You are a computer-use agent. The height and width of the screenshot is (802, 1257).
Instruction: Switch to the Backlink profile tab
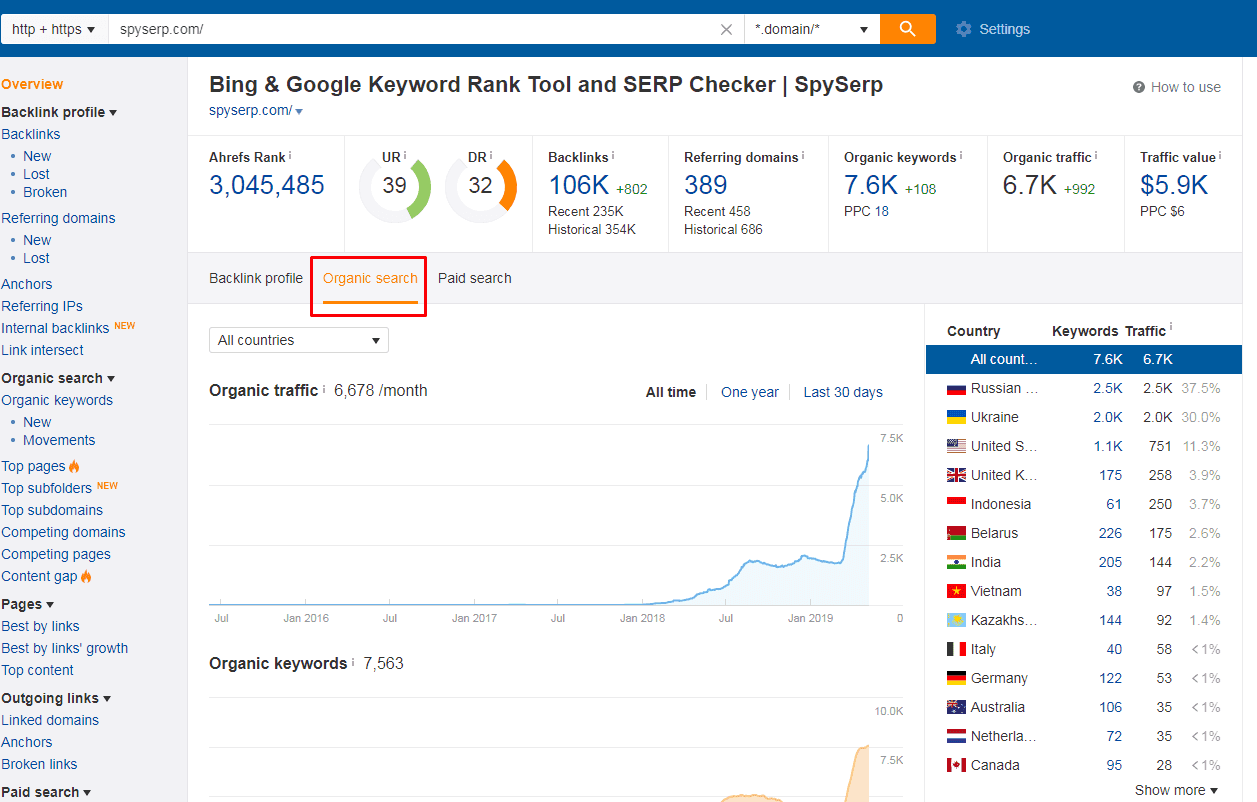click(x=256, y=278)
